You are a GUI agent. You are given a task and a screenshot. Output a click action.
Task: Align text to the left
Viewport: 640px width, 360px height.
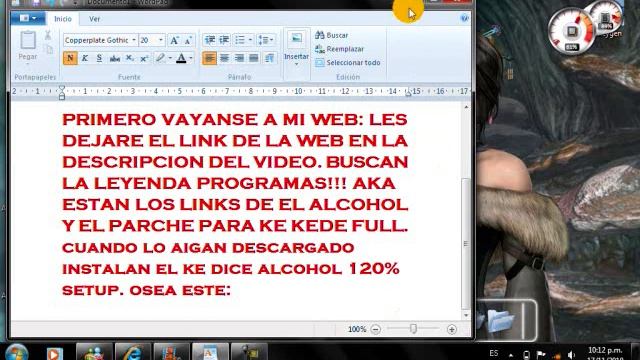click(209, 58)
